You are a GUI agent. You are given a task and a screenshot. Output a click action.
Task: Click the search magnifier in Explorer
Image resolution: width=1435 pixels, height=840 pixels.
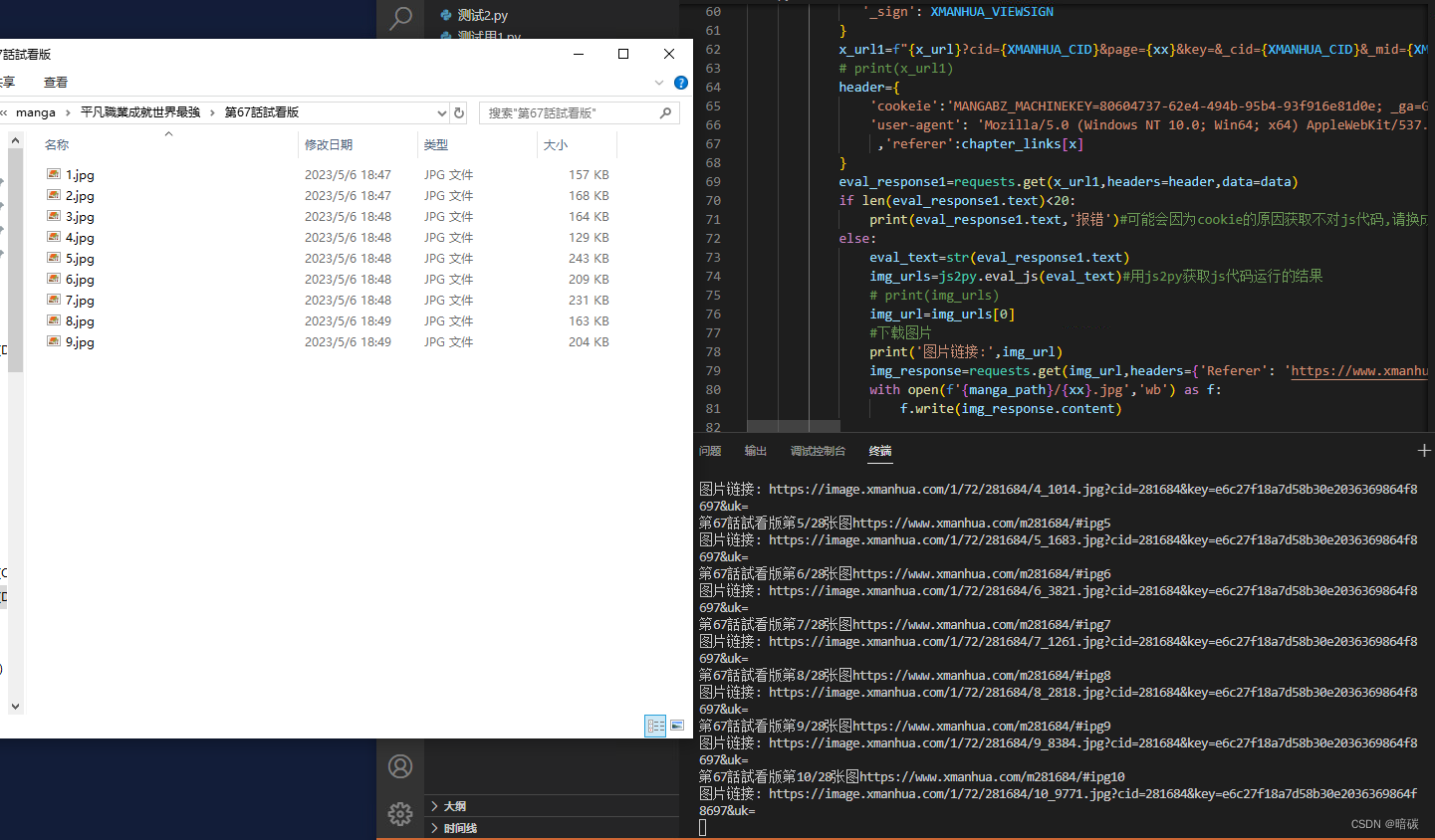pyautogui.click(x=666, y=112)
